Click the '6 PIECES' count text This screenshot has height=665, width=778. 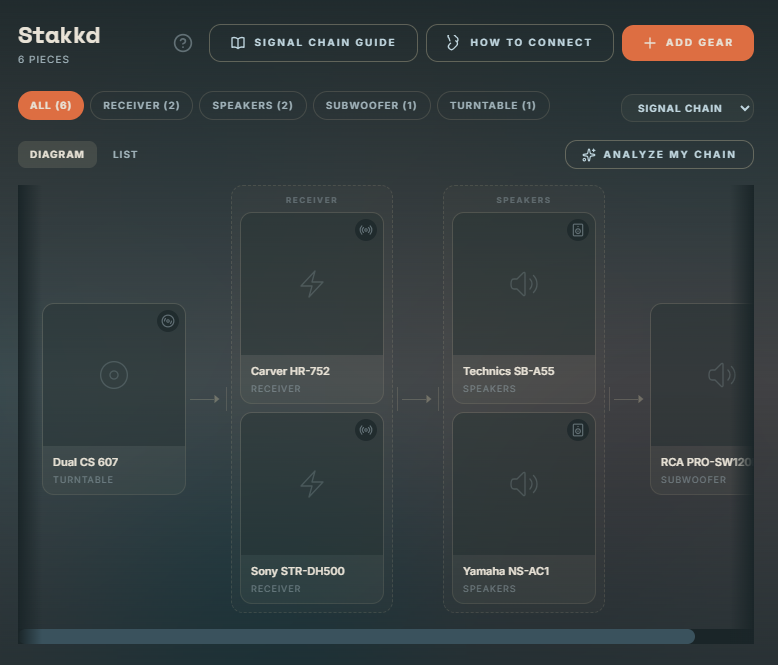click(x=44, y=60)
